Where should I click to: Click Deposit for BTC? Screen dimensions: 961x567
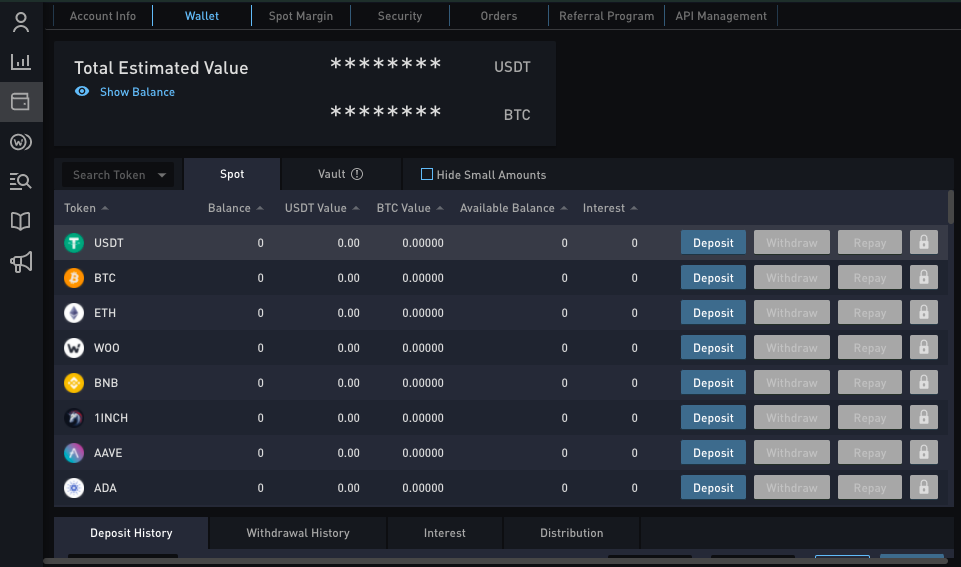713,277
